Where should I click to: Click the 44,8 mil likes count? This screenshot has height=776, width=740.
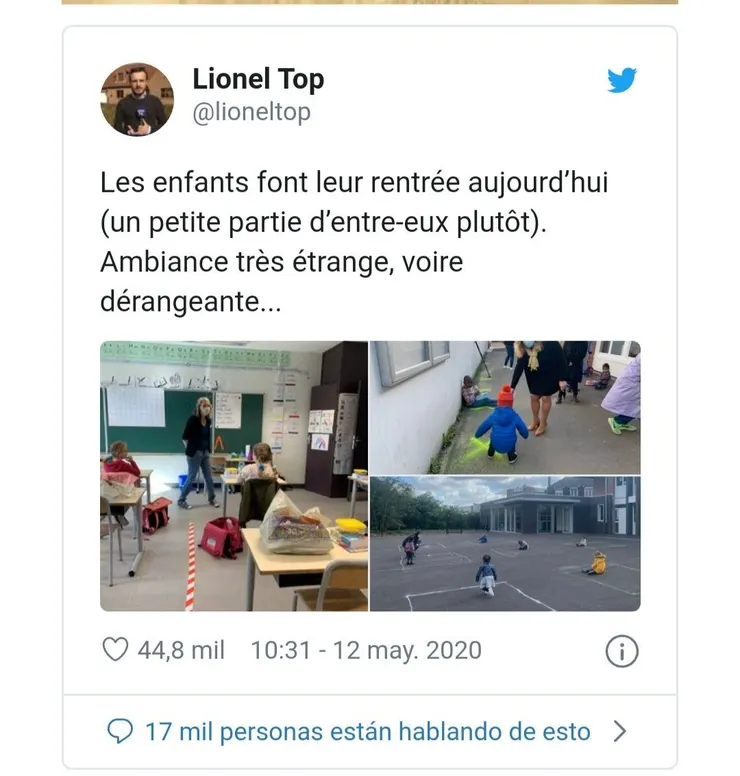tap(181, 650)
